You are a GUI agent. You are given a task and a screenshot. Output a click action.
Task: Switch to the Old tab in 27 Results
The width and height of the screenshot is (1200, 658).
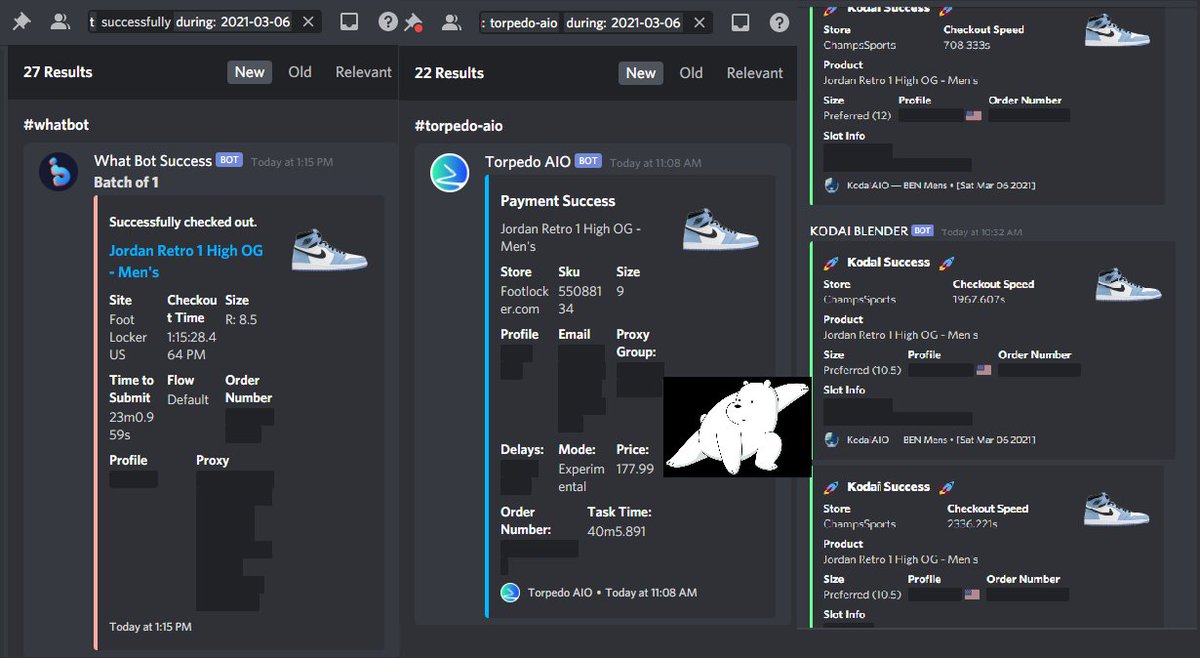(x=300, y=72)
